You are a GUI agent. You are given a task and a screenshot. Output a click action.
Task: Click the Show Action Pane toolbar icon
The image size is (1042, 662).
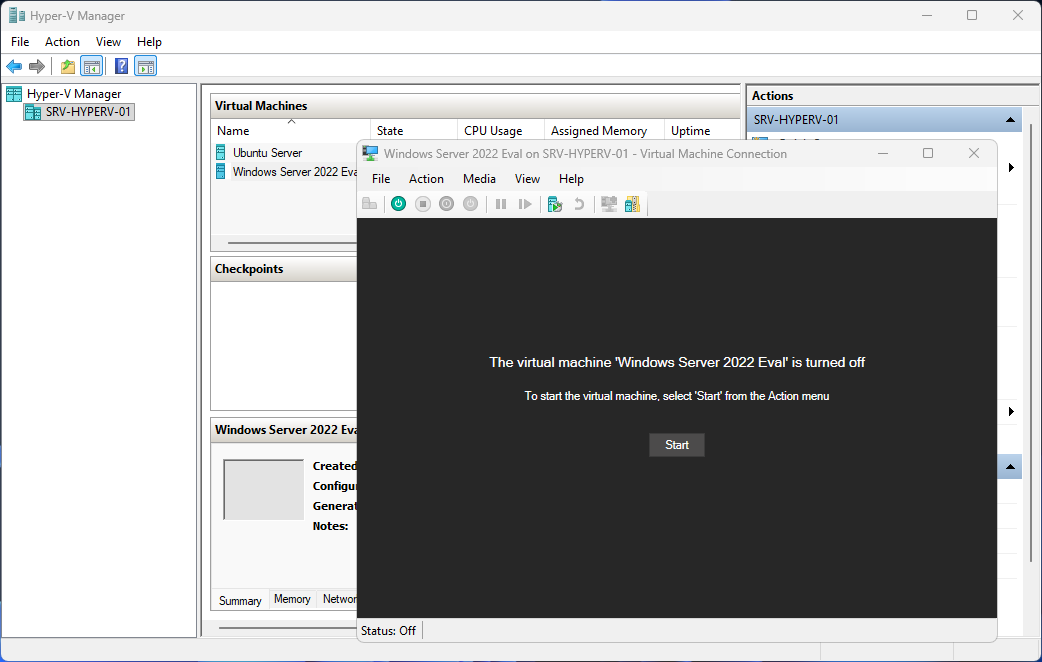point(146,66)
